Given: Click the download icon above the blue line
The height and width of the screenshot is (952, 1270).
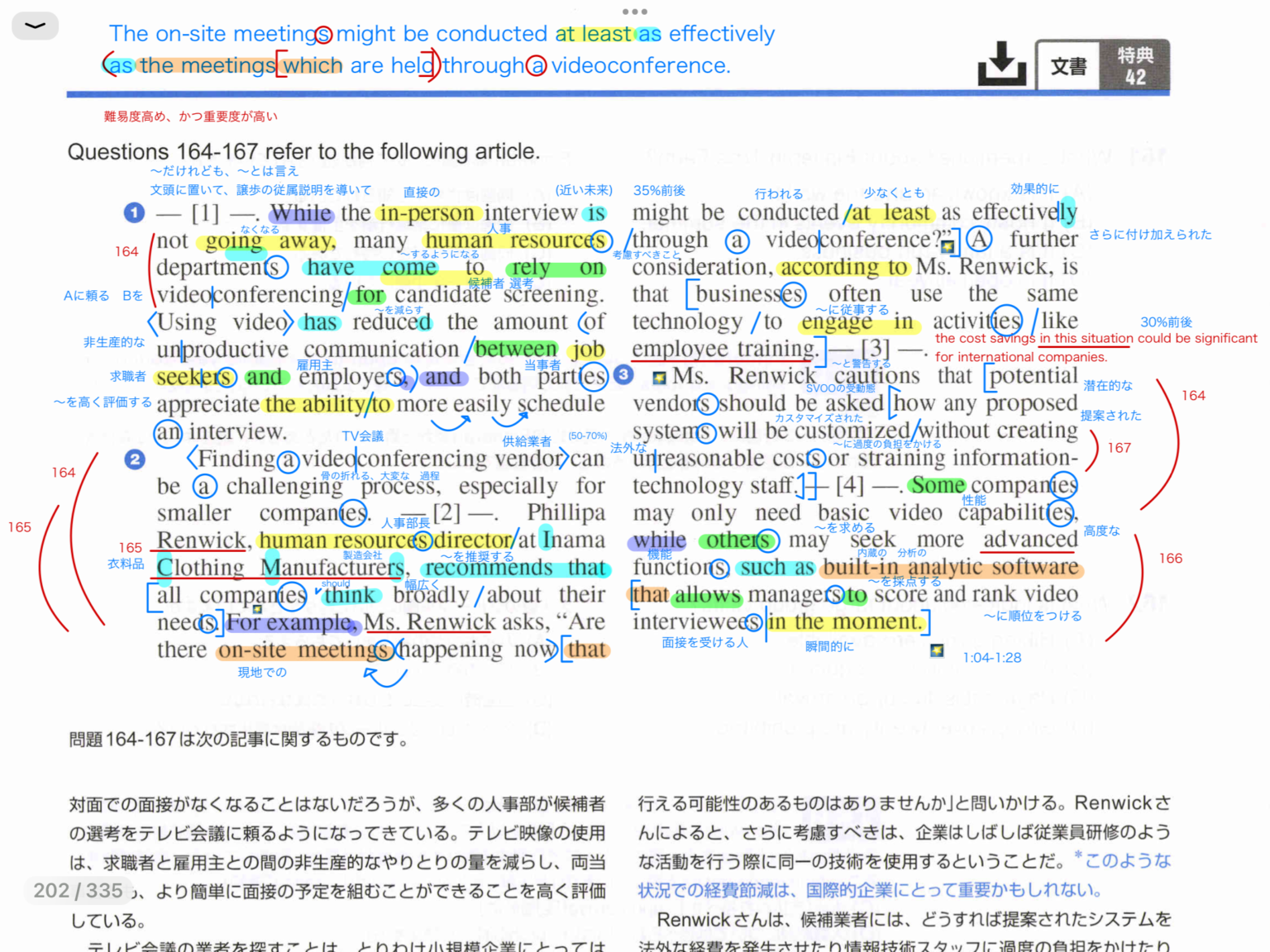Looking at the screenshot, I should 1001,62.
